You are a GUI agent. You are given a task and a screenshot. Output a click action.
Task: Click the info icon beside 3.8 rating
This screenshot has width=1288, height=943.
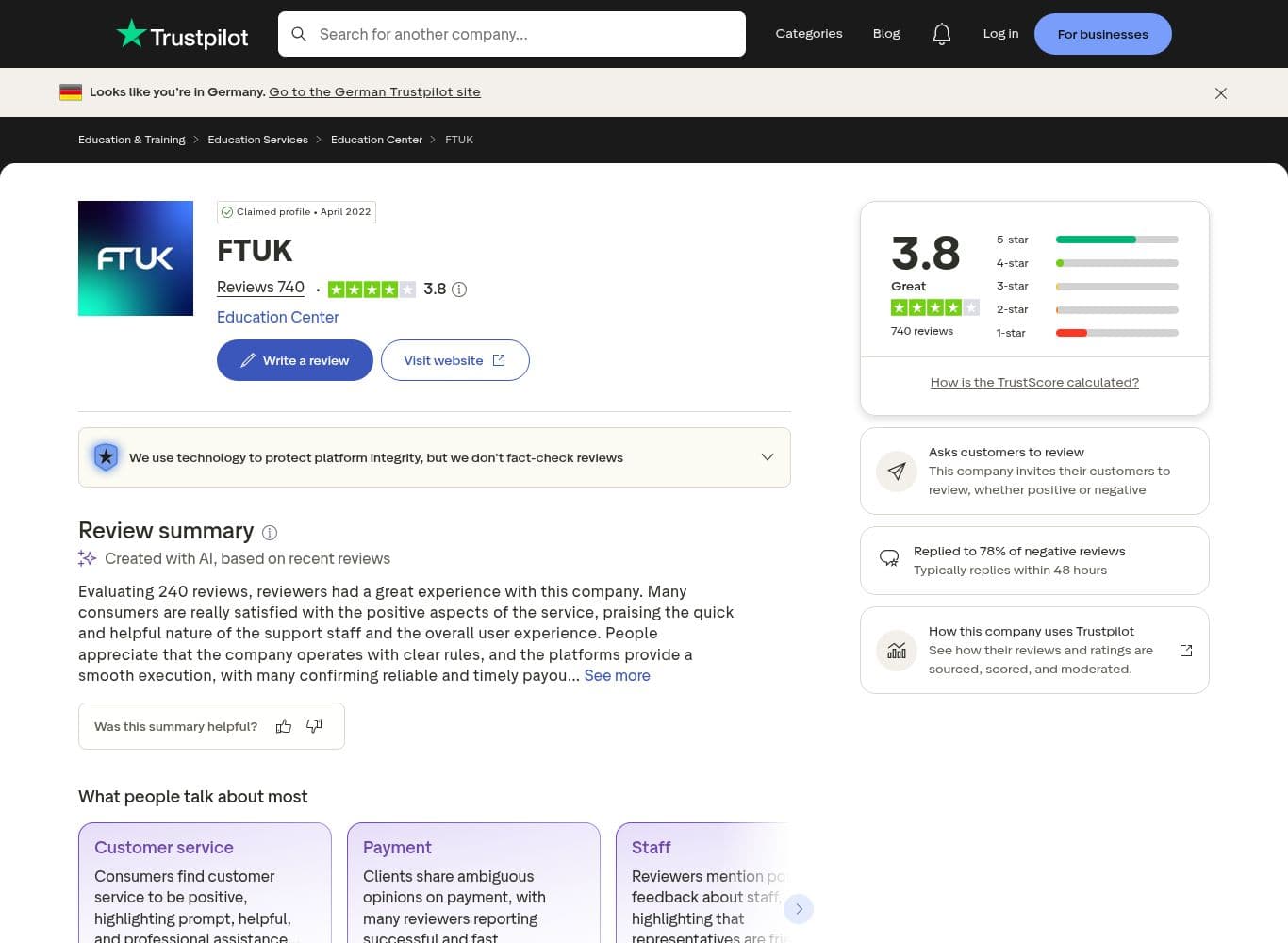(x=459, y=290)
